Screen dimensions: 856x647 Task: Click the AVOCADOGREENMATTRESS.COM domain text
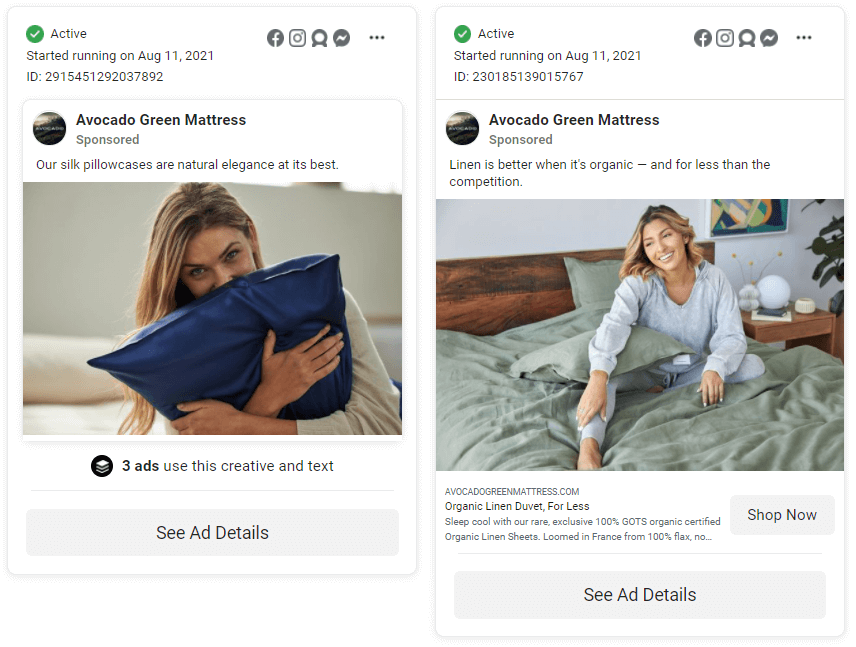coord(512,491)
